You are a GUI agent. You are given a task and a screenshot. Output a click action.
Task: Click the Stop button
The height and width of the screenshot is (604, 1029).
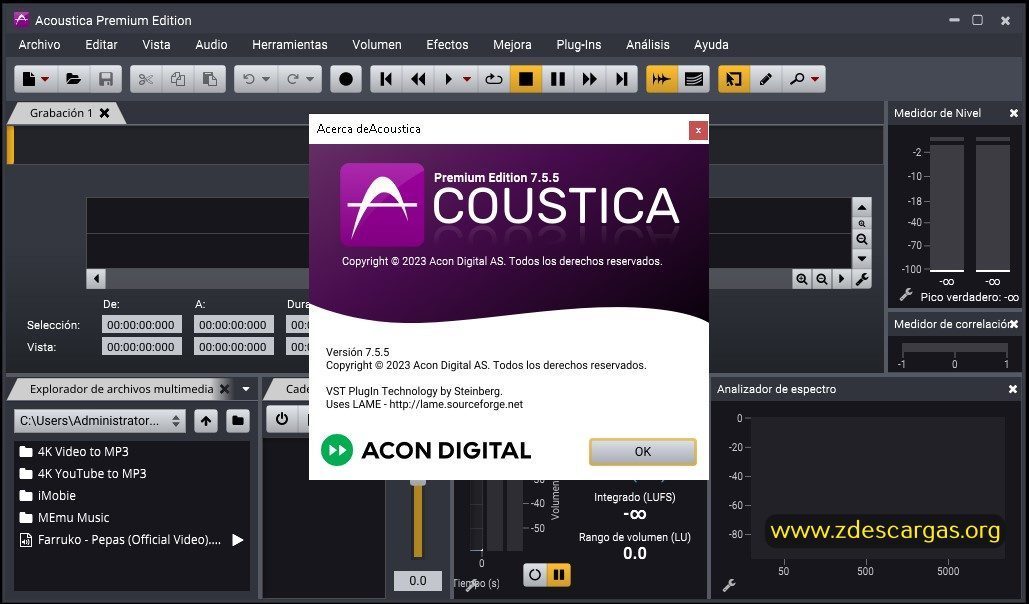coord(526,79)
